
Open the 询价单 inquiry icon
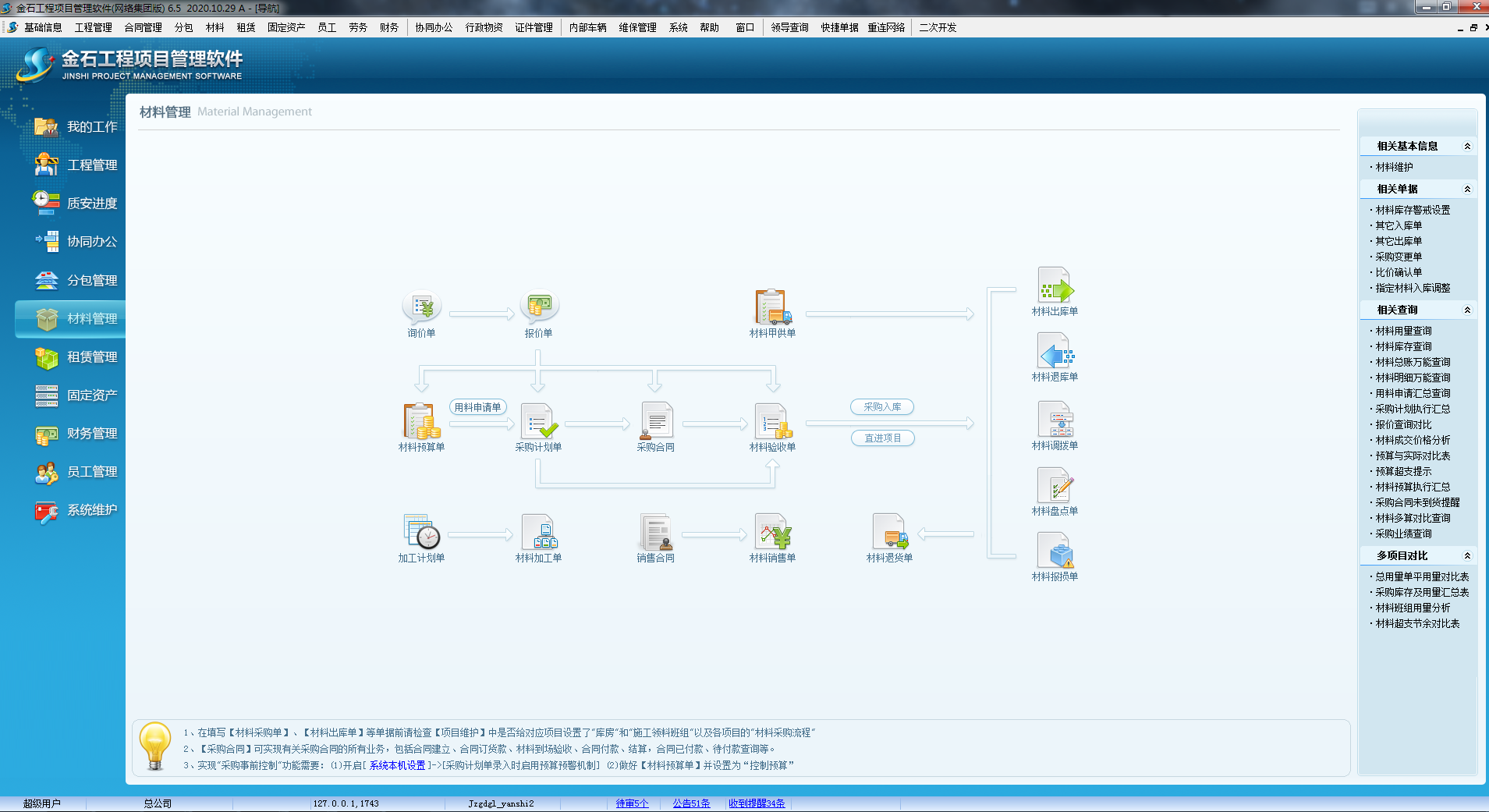click(421, 308)
